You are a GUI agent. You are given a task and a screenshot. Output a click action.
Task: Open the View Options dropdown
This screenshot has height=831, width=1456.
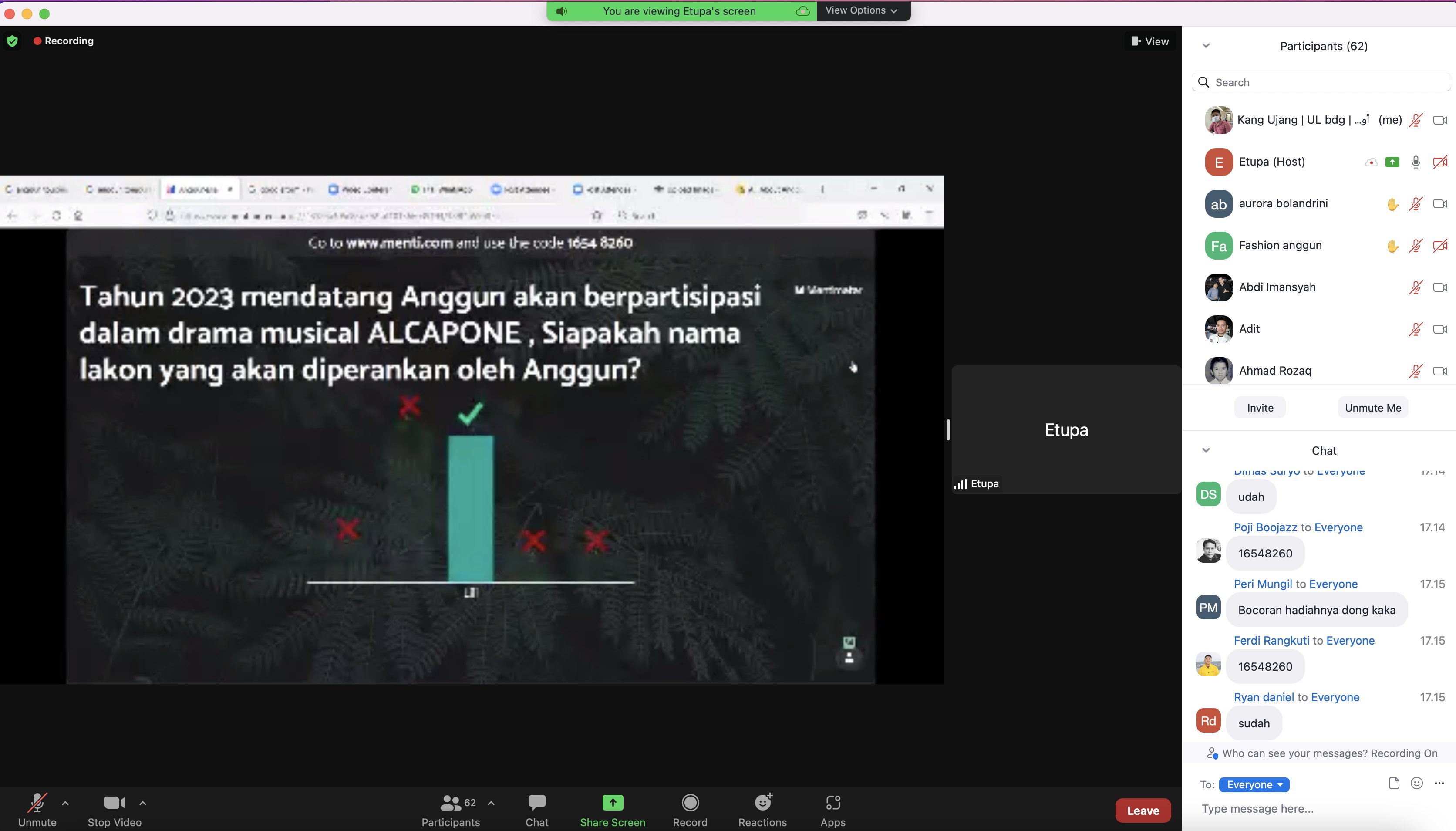coord(862,11)
